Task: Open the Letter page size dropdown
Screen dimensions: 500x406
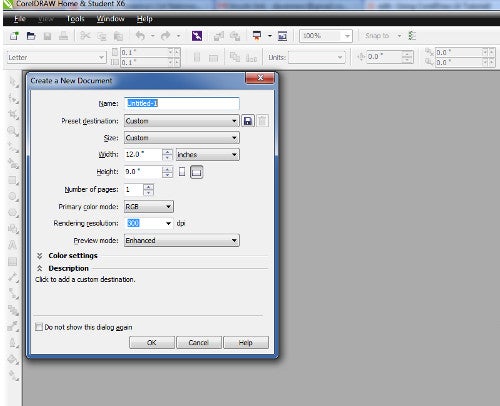Action: coord(56,57)
